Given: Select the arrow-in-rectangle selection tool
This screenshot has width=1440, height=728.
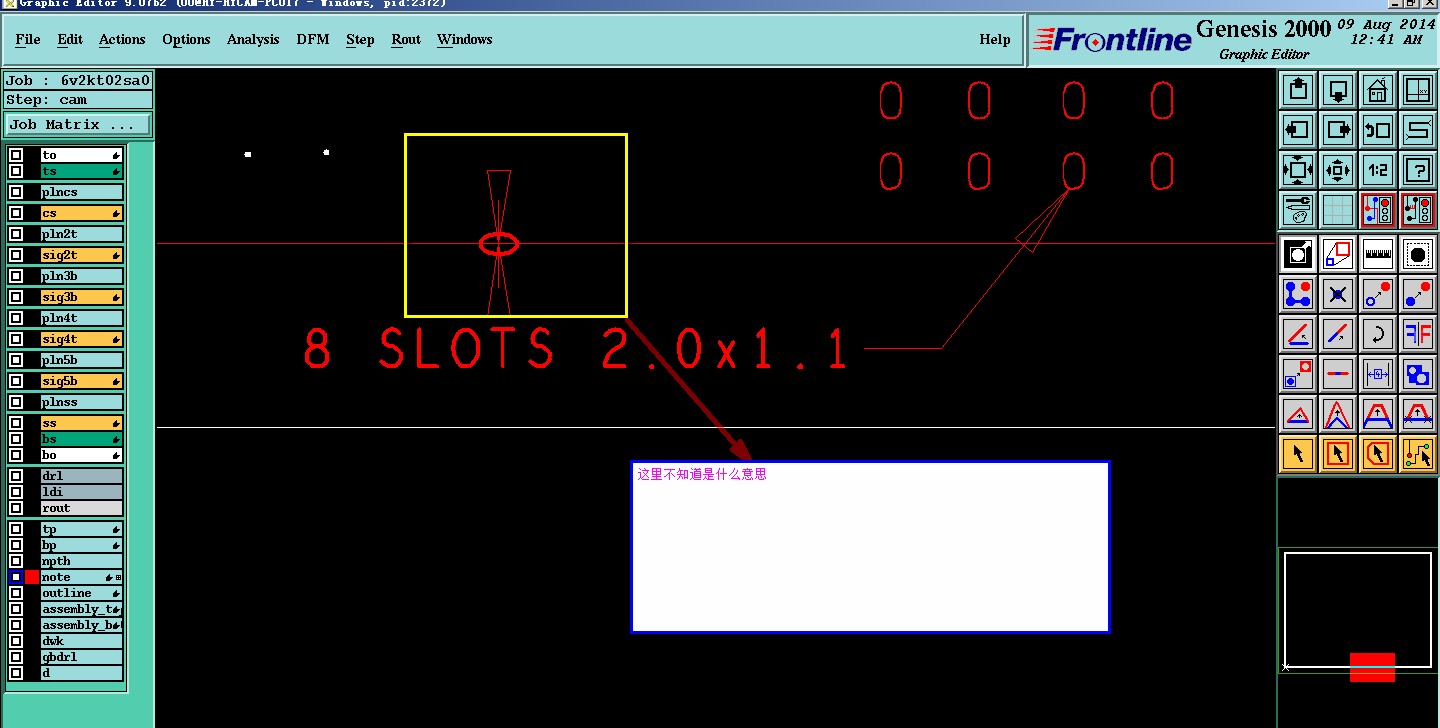Looking at the screenshot, I should [x=1338, y=454].
